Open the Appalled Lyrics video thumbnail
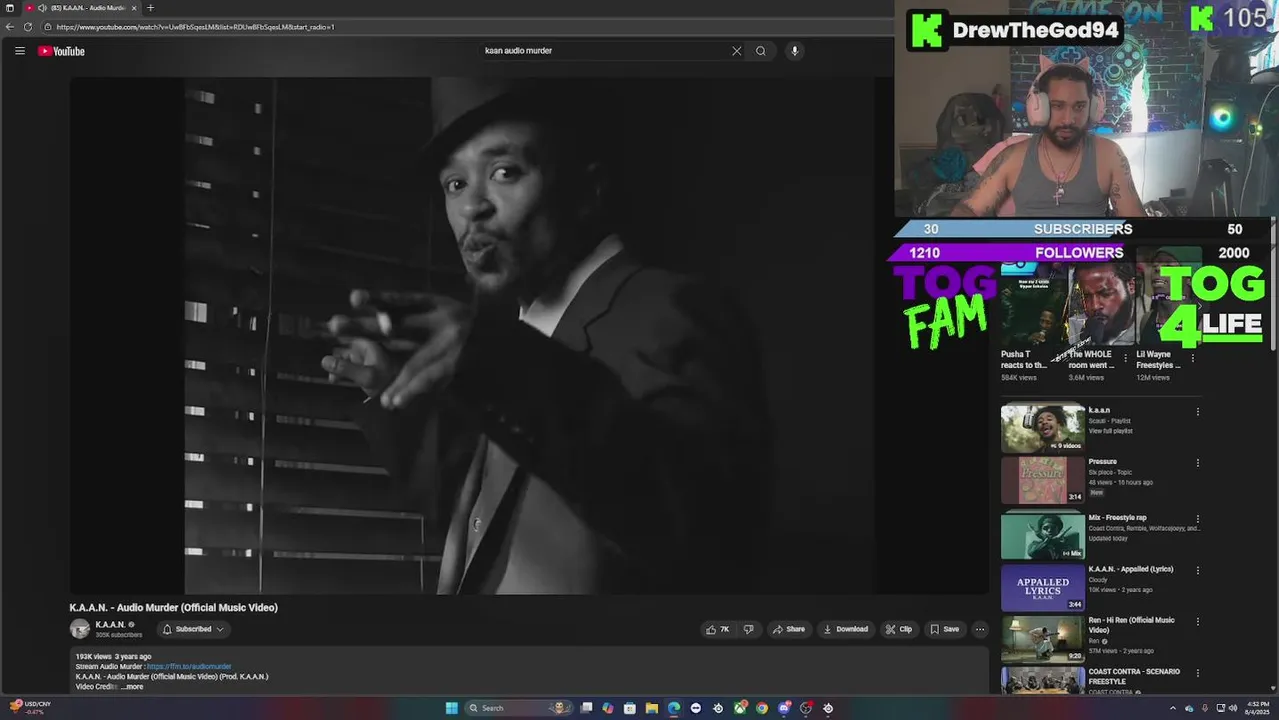 (1042, 587)
